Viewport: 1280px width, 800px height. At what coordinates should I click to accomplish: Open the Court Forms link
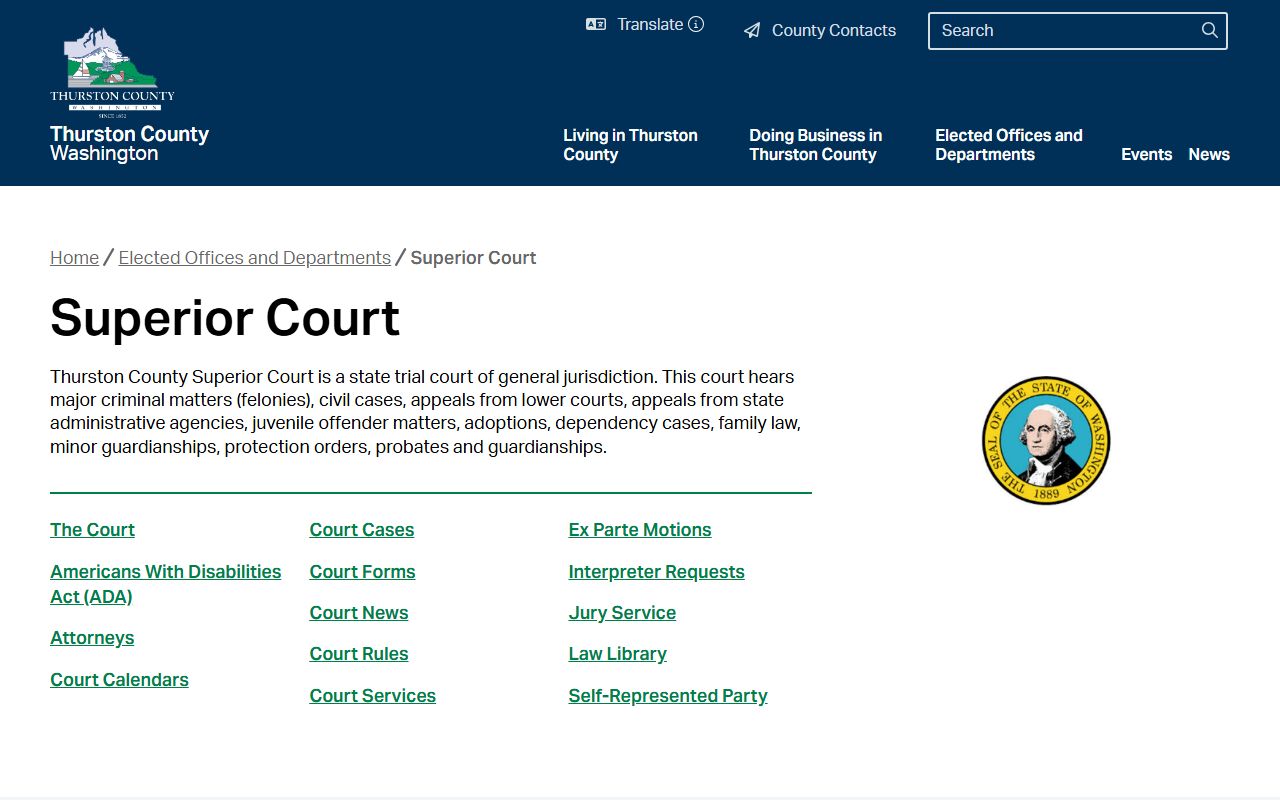(x=362, y=572)
